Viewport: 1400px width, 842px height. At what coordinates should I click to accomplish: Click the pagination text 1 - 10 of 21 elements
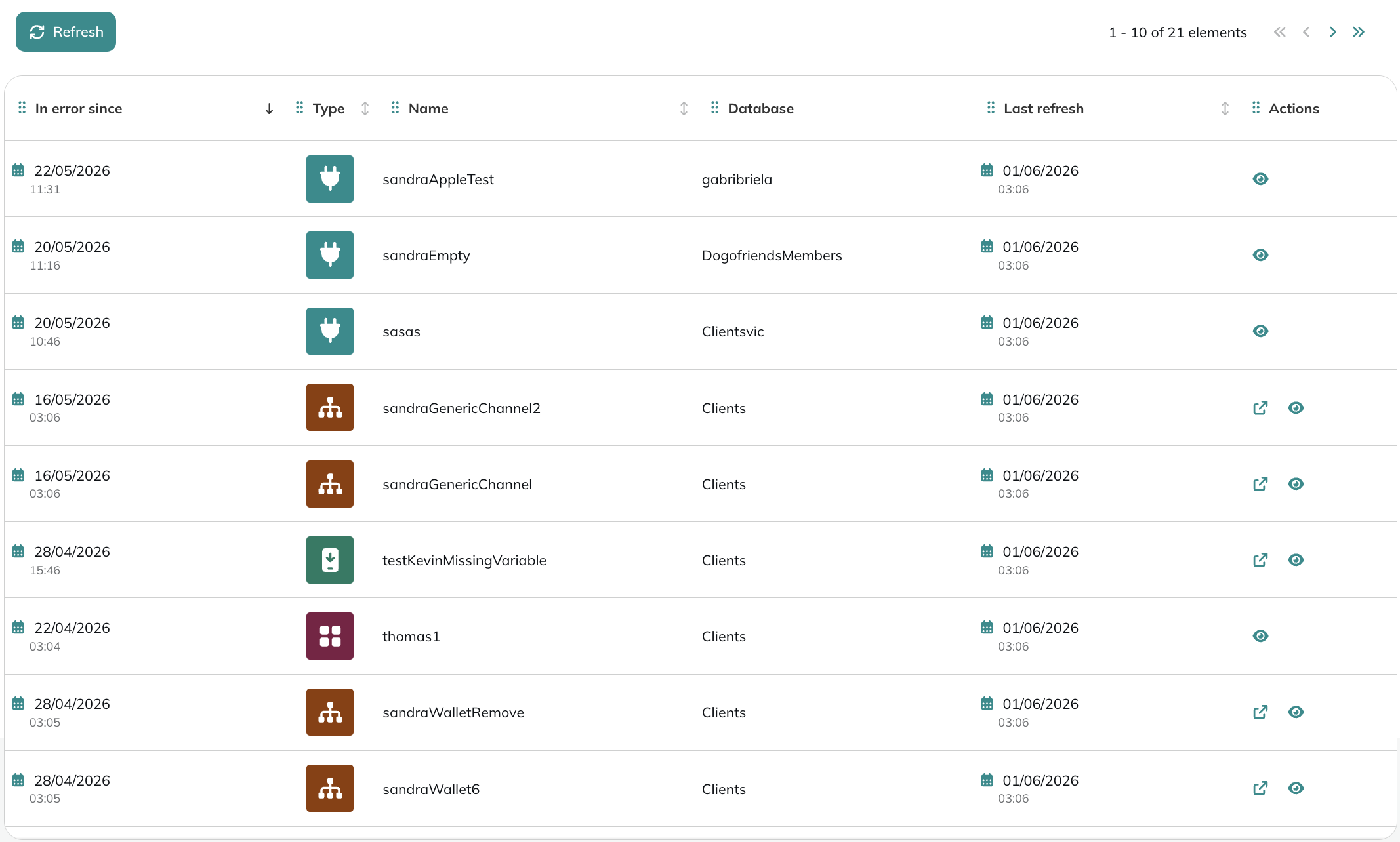pyautogui.click(x=1178, y=33)
